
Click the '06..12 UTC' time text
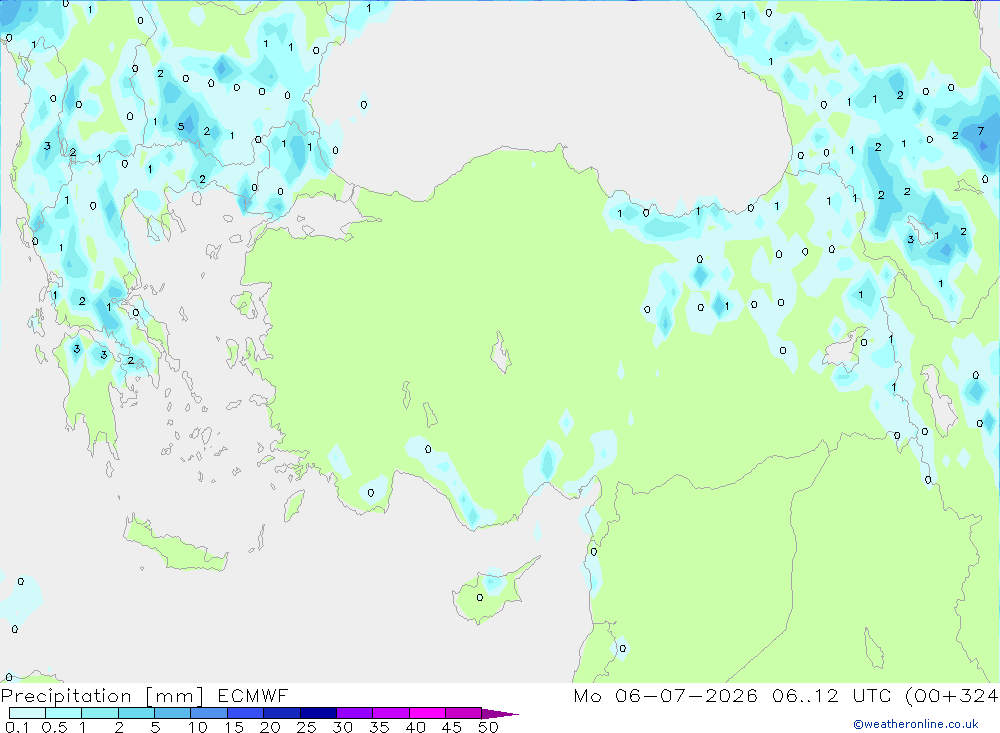(x=834, y=695)
